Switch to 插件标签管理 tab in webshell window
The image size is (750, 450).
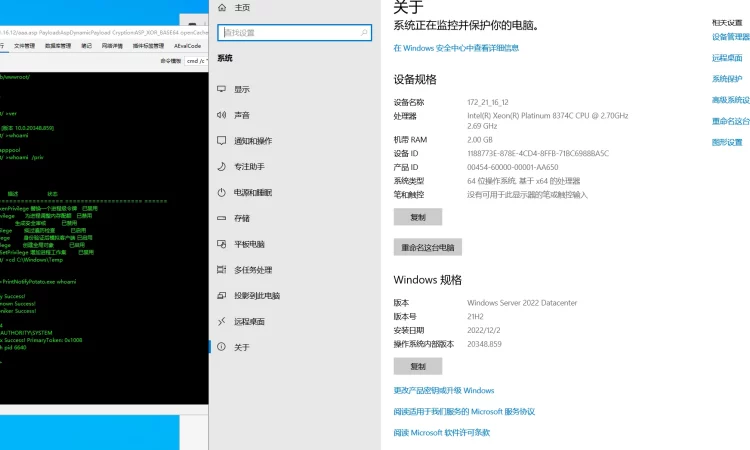click(x=148, y=46)
